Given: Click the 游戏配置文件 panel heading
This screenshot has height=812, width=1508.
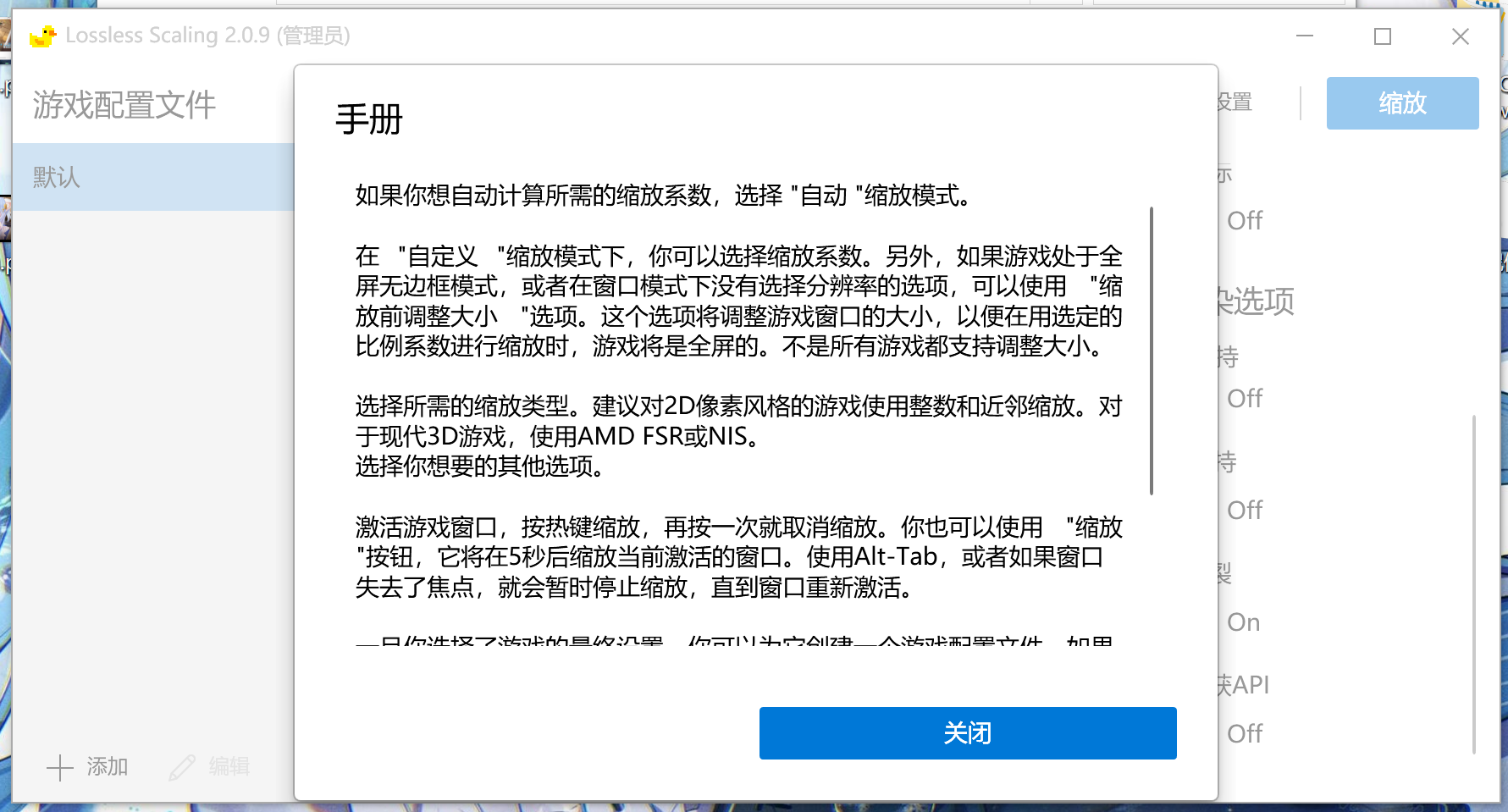Looking at the screenshot, I should [x=124, y=105].
